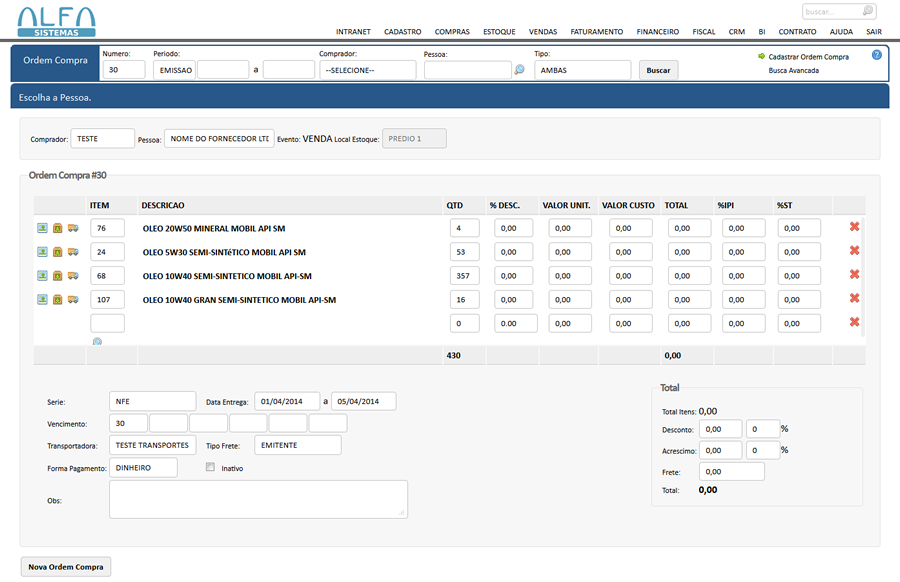This screenshot has height=582, width=900.
Task: Open the CADASTRO menu
Action: coord(402,32)
